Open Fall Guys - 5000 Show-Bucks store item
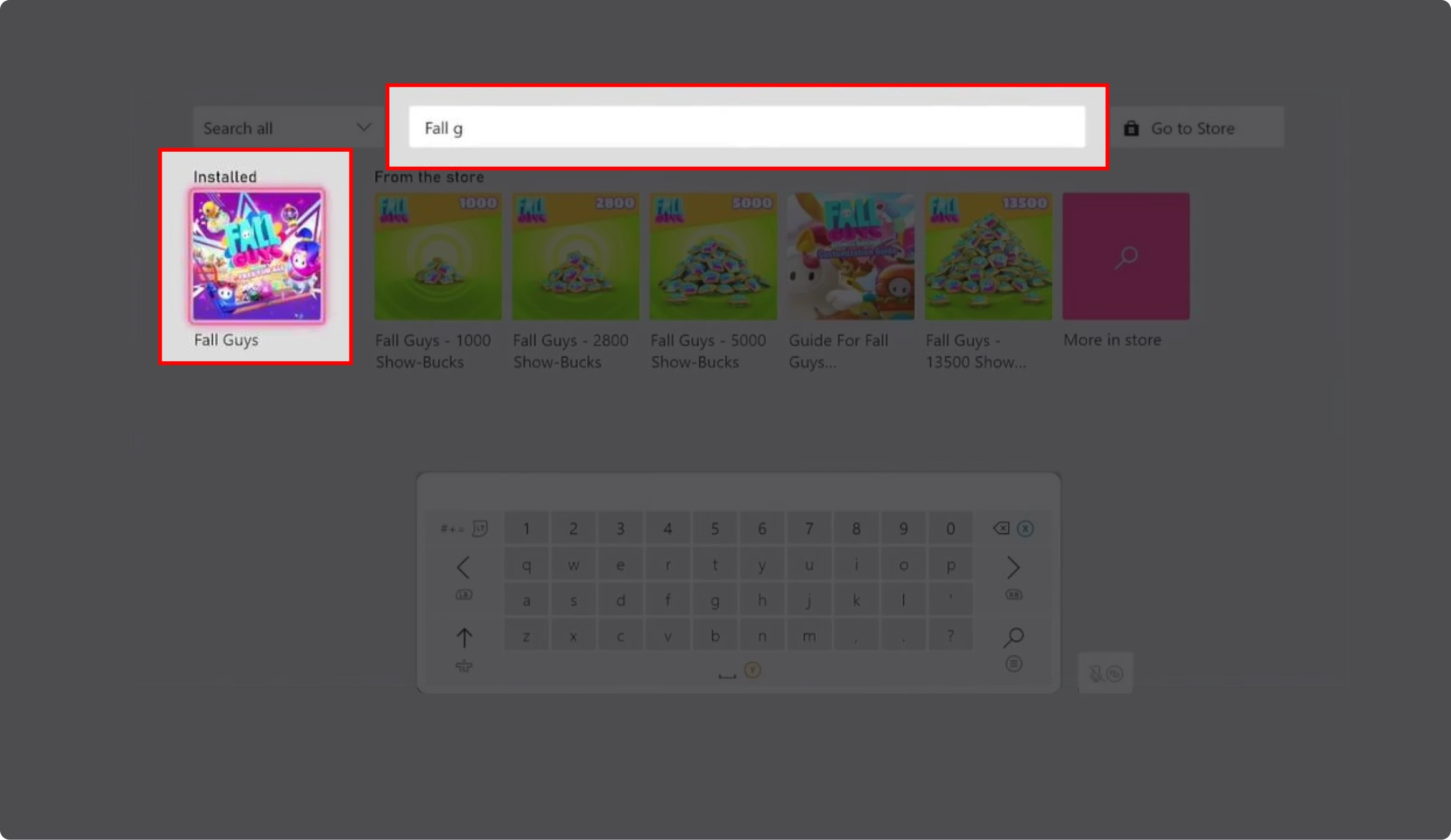The width and height of the screenshot is (1451, 840). pos(713,256)
